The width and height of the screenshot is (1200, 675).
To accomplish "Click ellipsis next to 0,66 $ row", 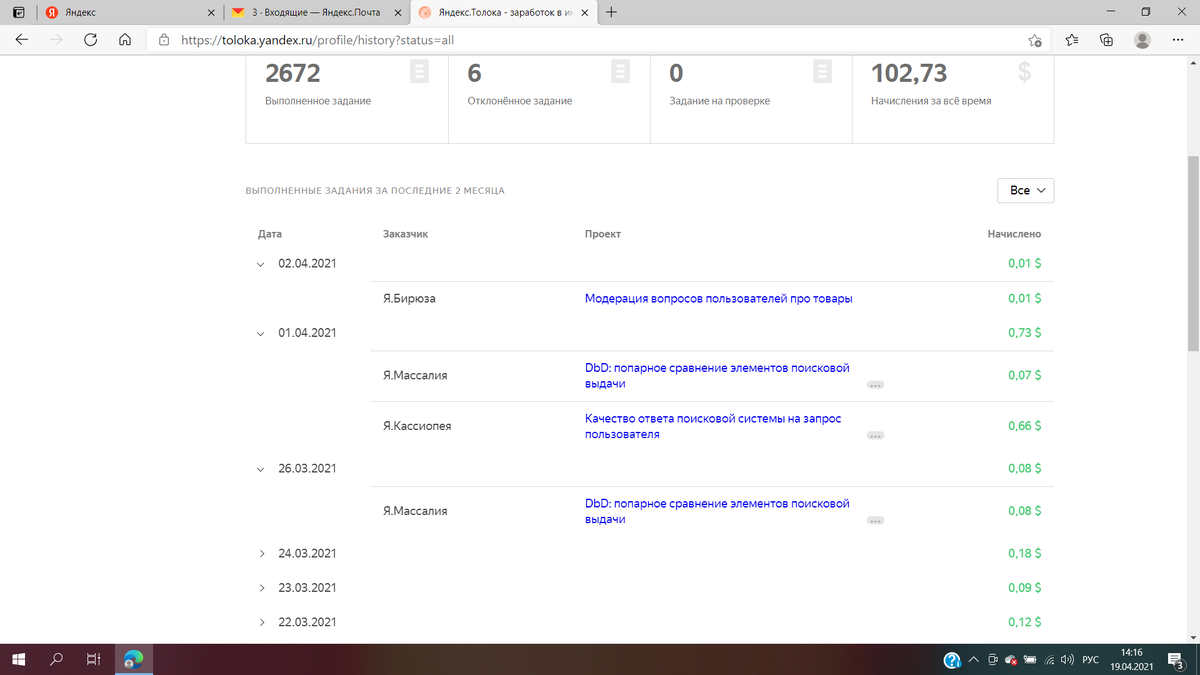I will point(876,436).
